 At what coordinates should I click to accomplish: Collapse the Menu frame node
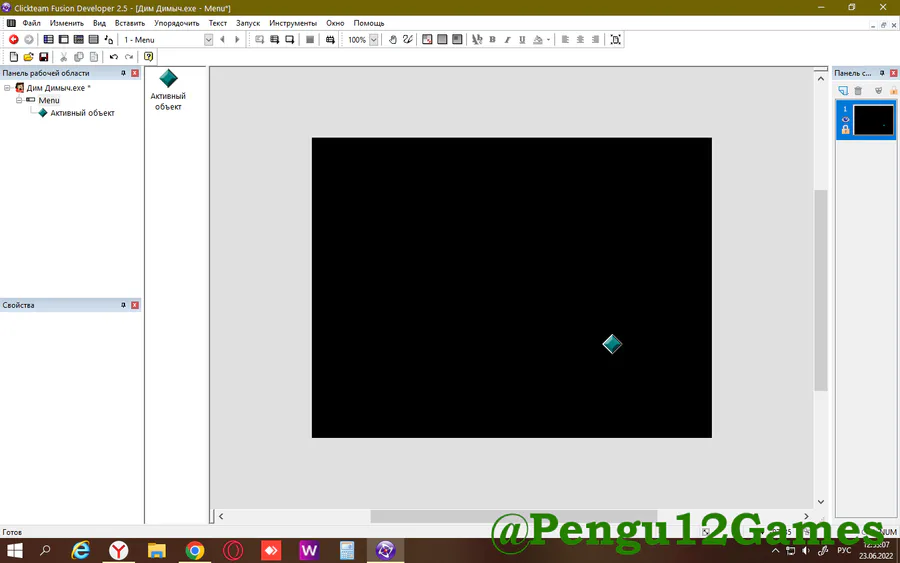(x=19, y=100)
